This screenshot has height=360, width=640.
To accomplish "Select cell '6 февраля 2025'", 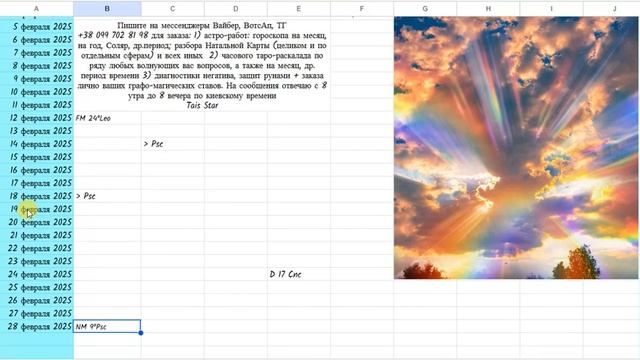I will pyautogui.click(x=37, y=40).
